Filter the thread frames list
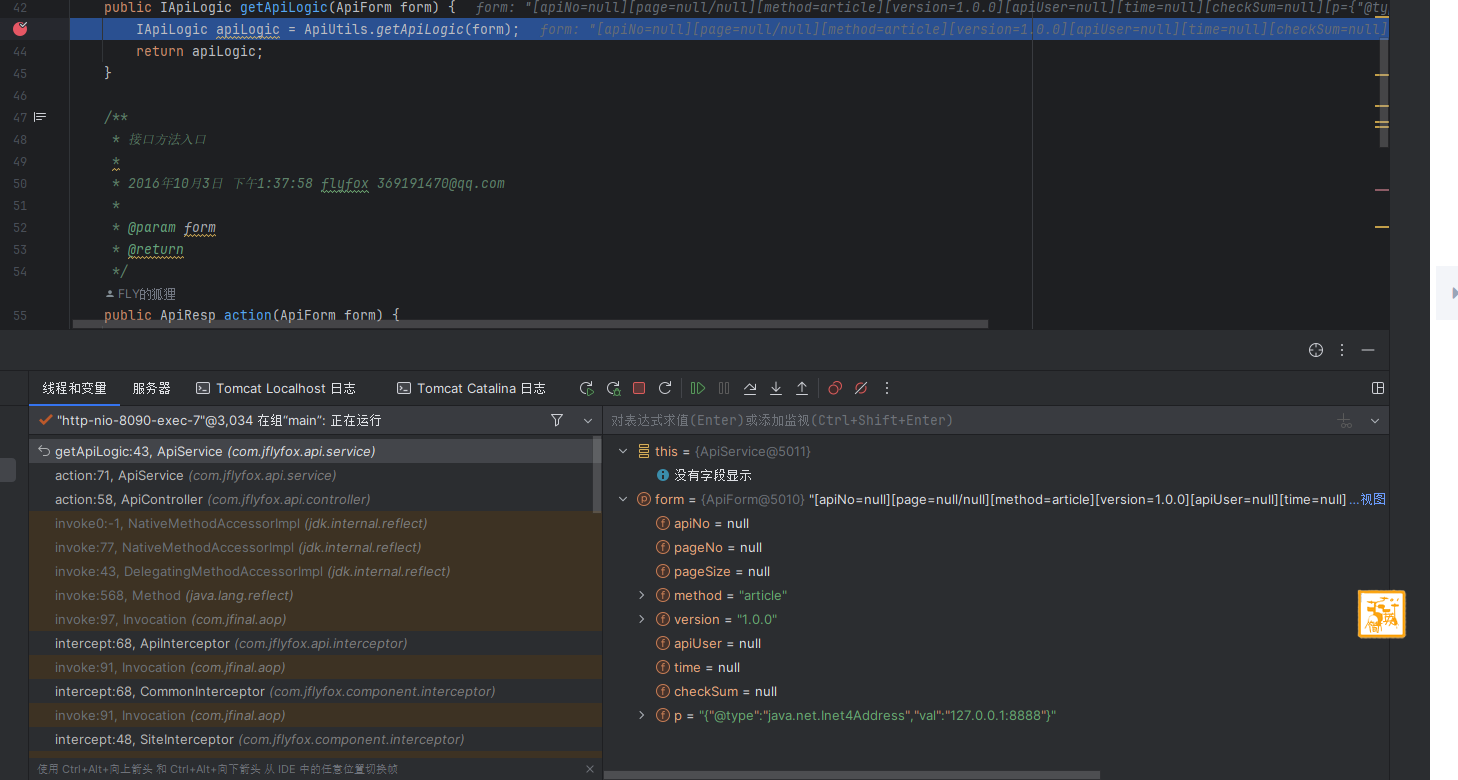The width and height of the screenshot is (1458, 780). click(x=557, y=420)
